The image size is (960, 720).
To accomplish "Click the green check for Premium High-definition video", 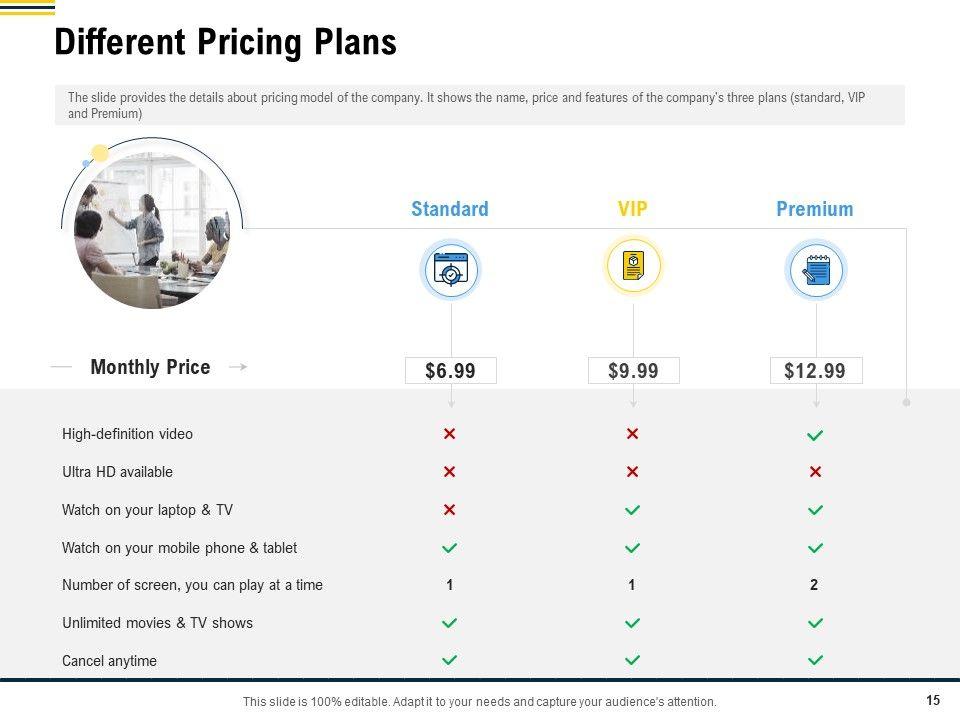I will (815, 435).
